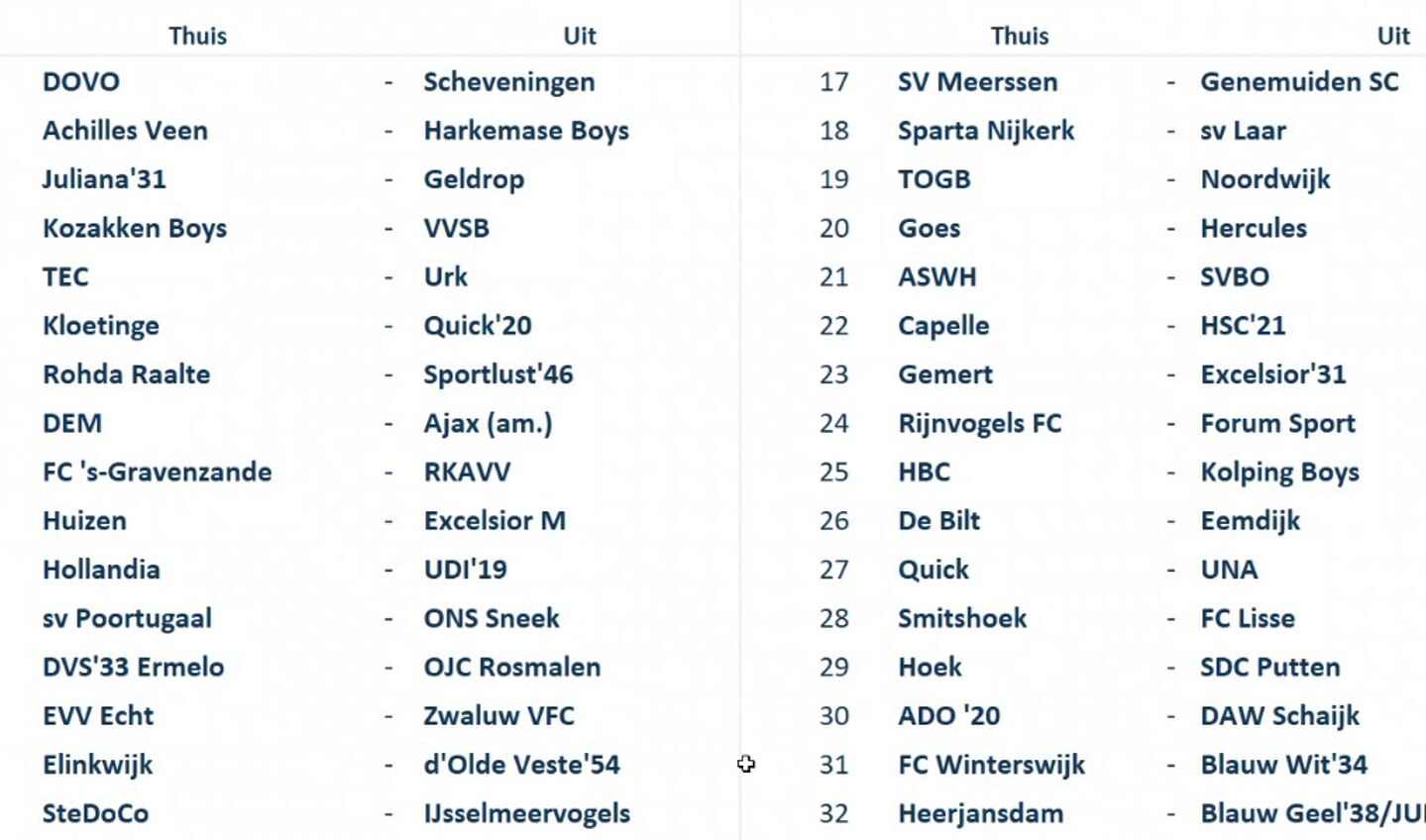The width and height of the screenshot is (1426, 840).
Task: Select the Heerjansdam cell
Action: click(980, 814)
